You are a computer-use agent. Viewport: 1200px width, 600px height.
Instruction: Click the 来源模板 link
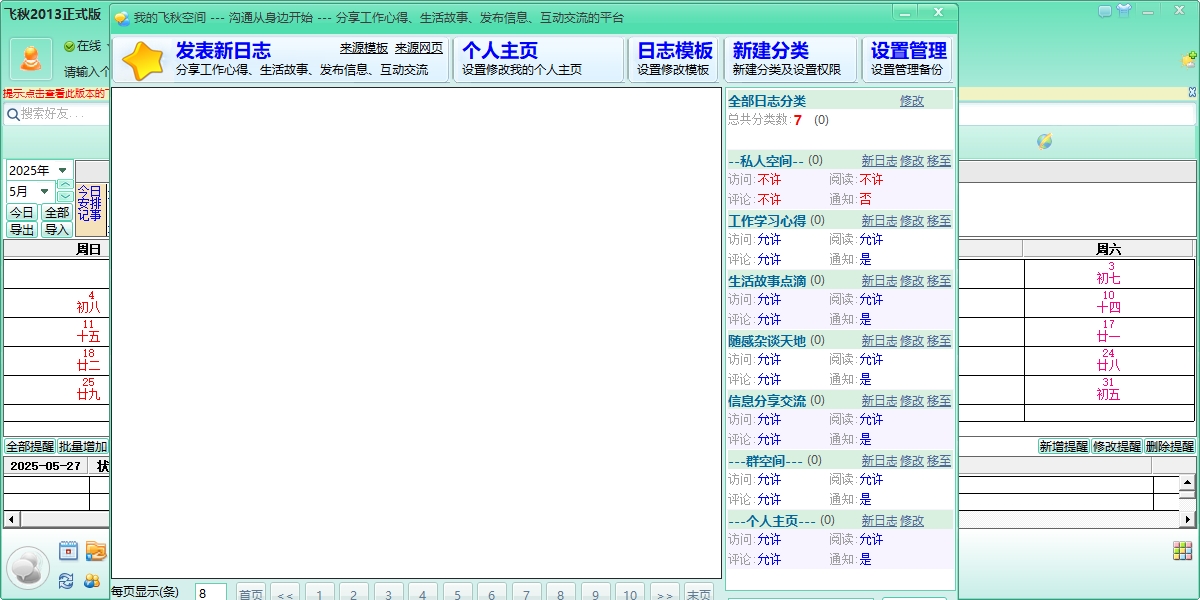click(x=364, y=47)
